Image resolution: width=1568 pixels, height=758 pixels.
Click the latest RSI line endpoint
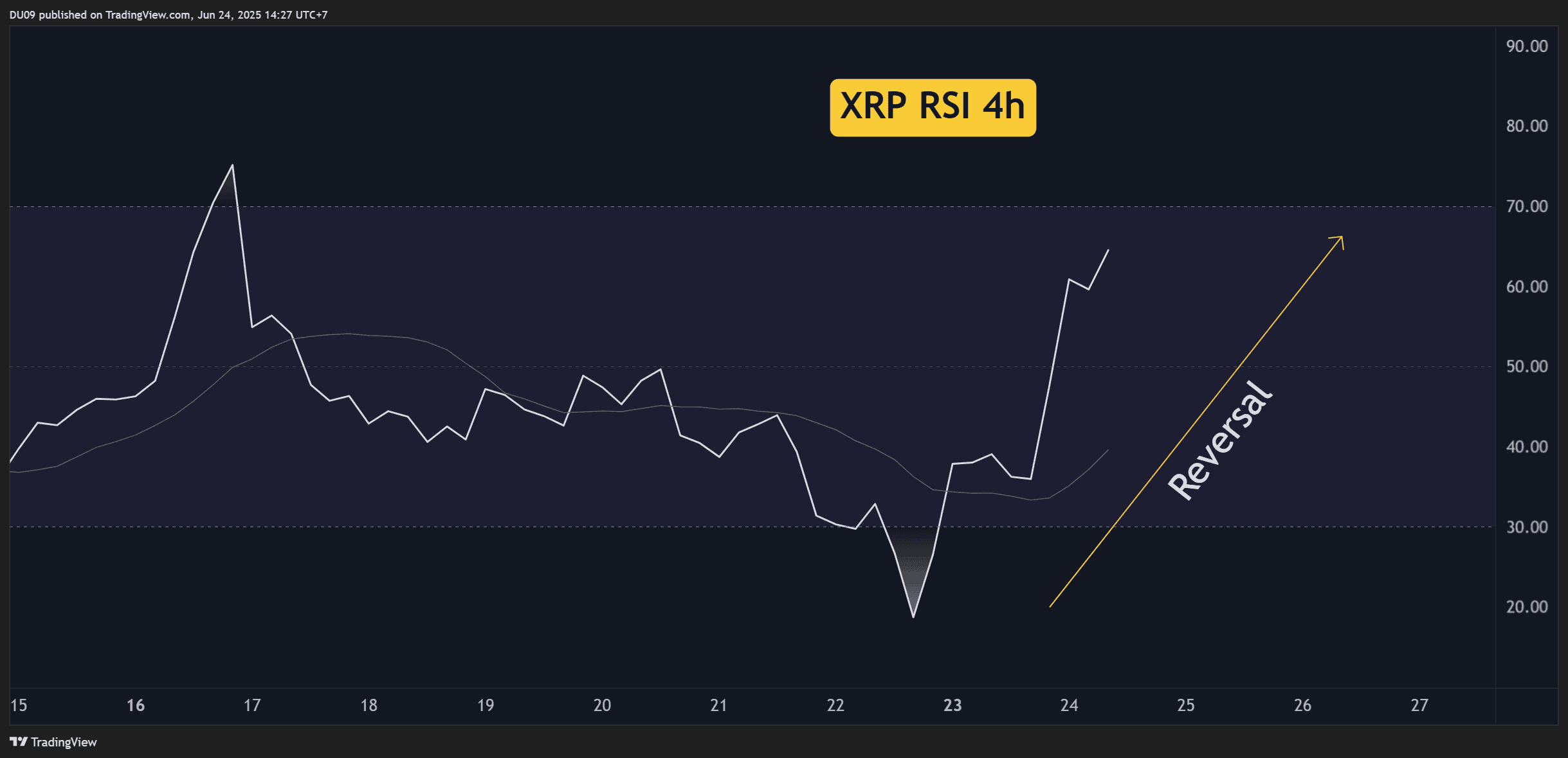pos(1108,250)
